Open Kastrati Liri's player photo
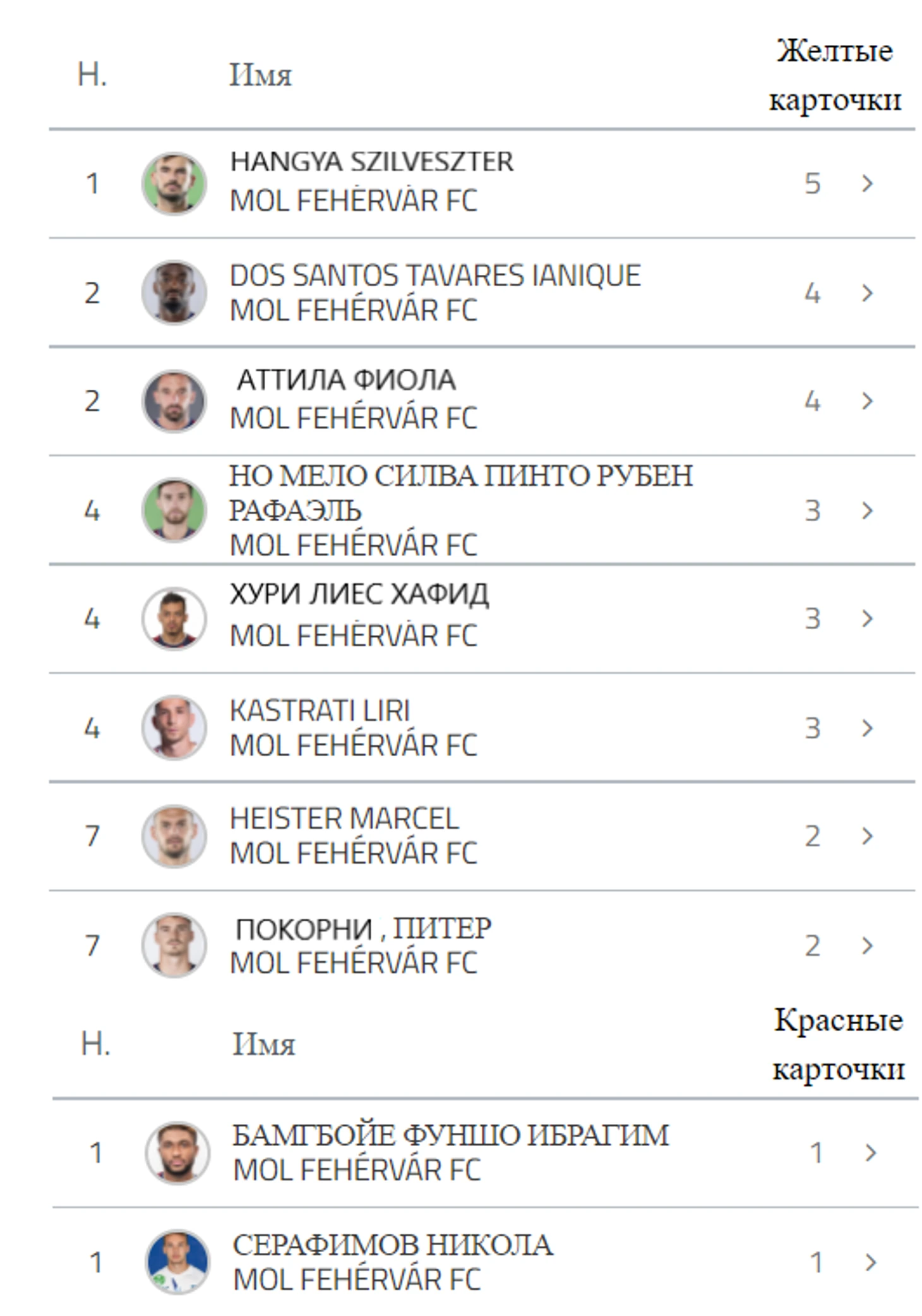Viewport: 922px width, 1316px height. [x=174, y=727]
